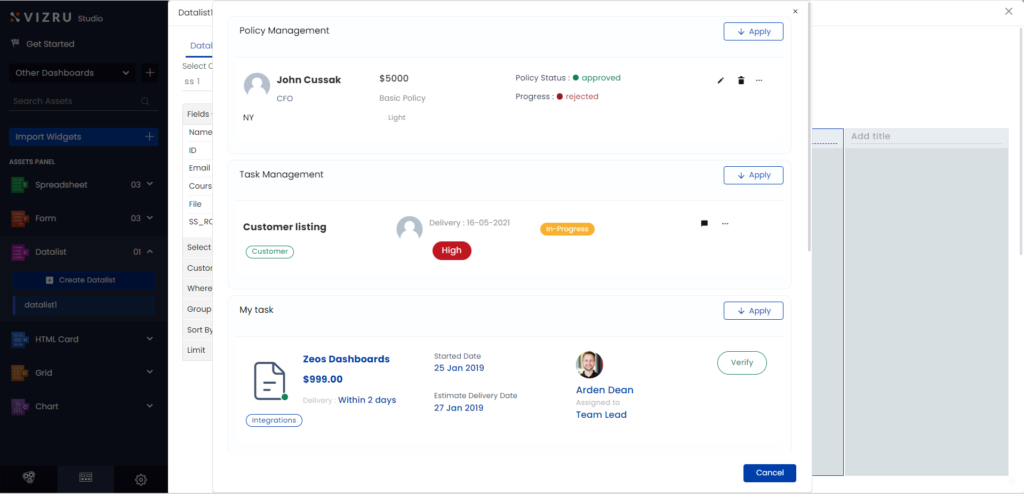Click the settings gear icon in bottom bar
This screenshot has height=494, width=1024.
coord(141,479)
